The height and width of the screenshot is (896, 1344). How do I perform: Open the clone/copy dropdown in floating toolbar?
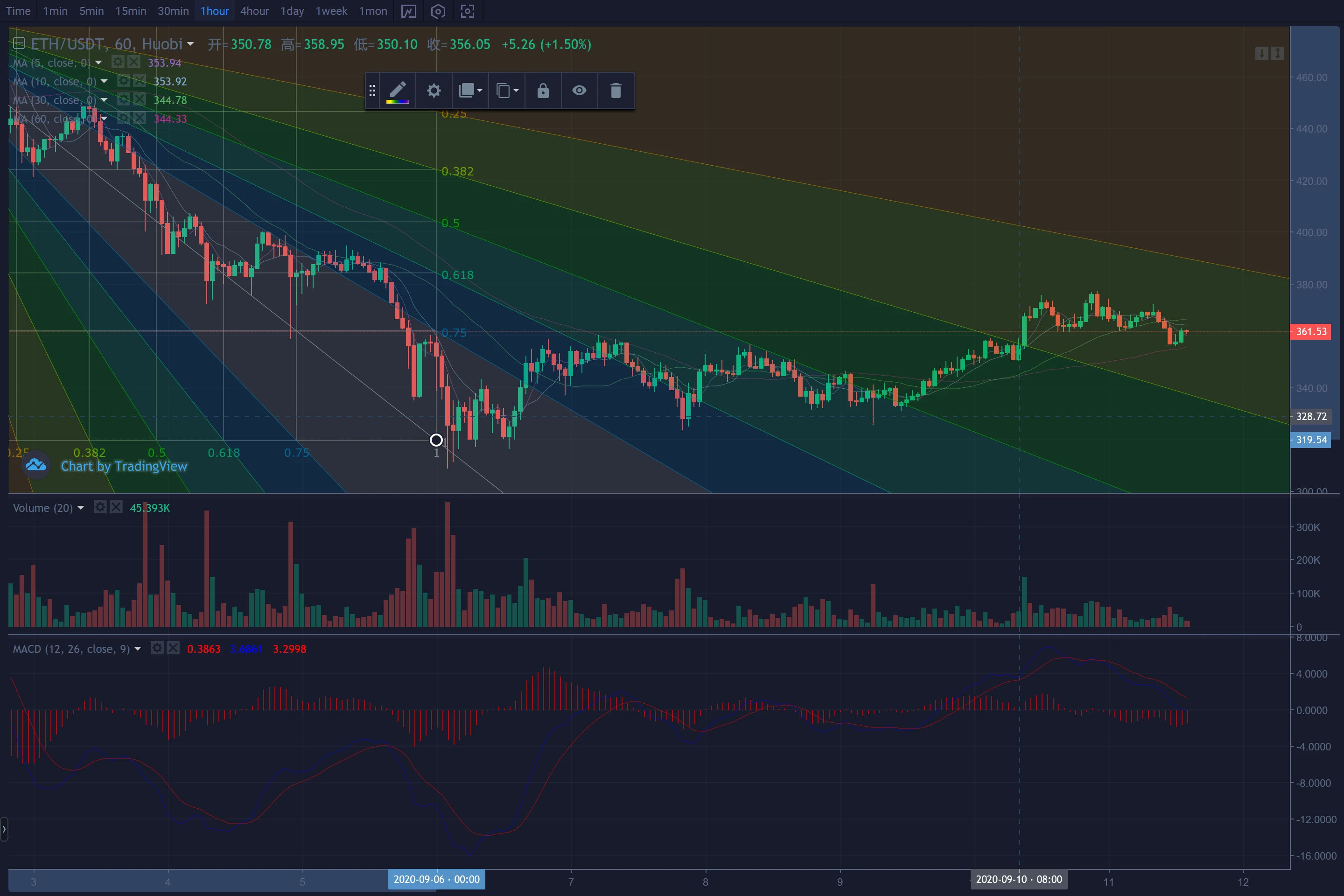point(507,90)
